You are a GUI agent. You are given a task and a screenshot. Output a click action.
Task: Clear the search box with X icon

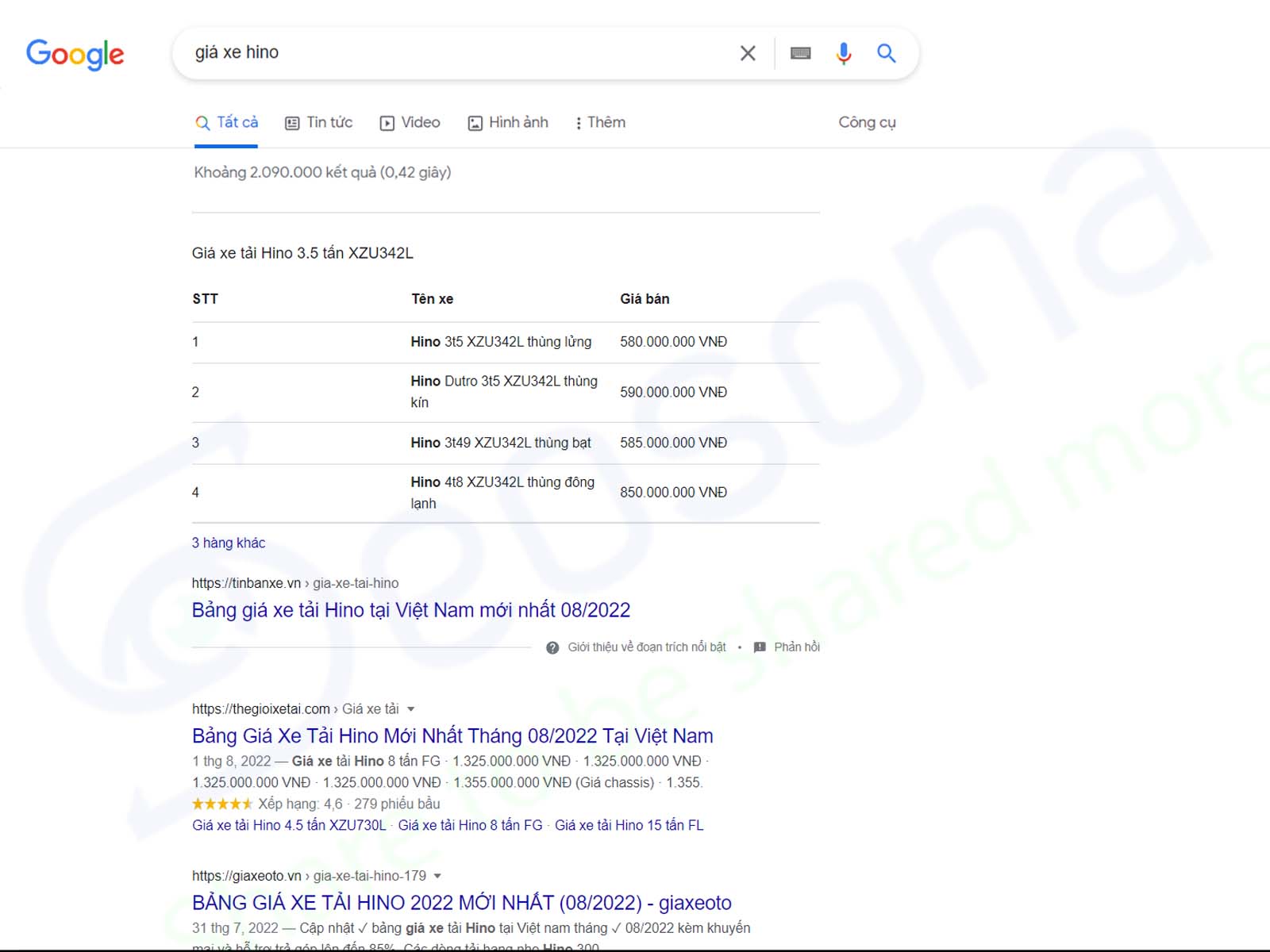pyautogui.click(x=748, y=53)
